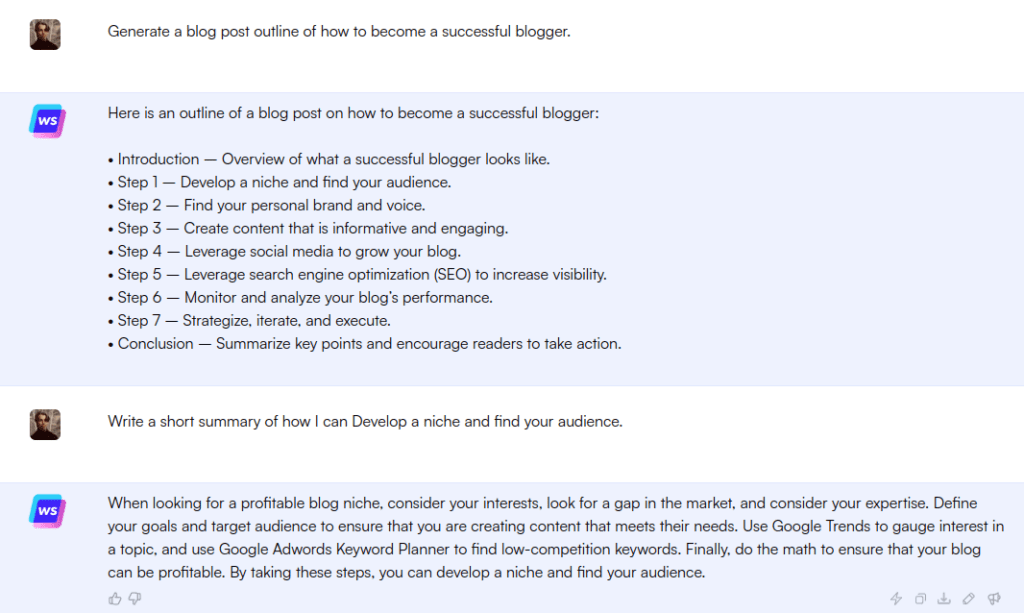1024x613 pixels.
Task: Click the Introduction bullet in the outline
Action: (329, 159)
